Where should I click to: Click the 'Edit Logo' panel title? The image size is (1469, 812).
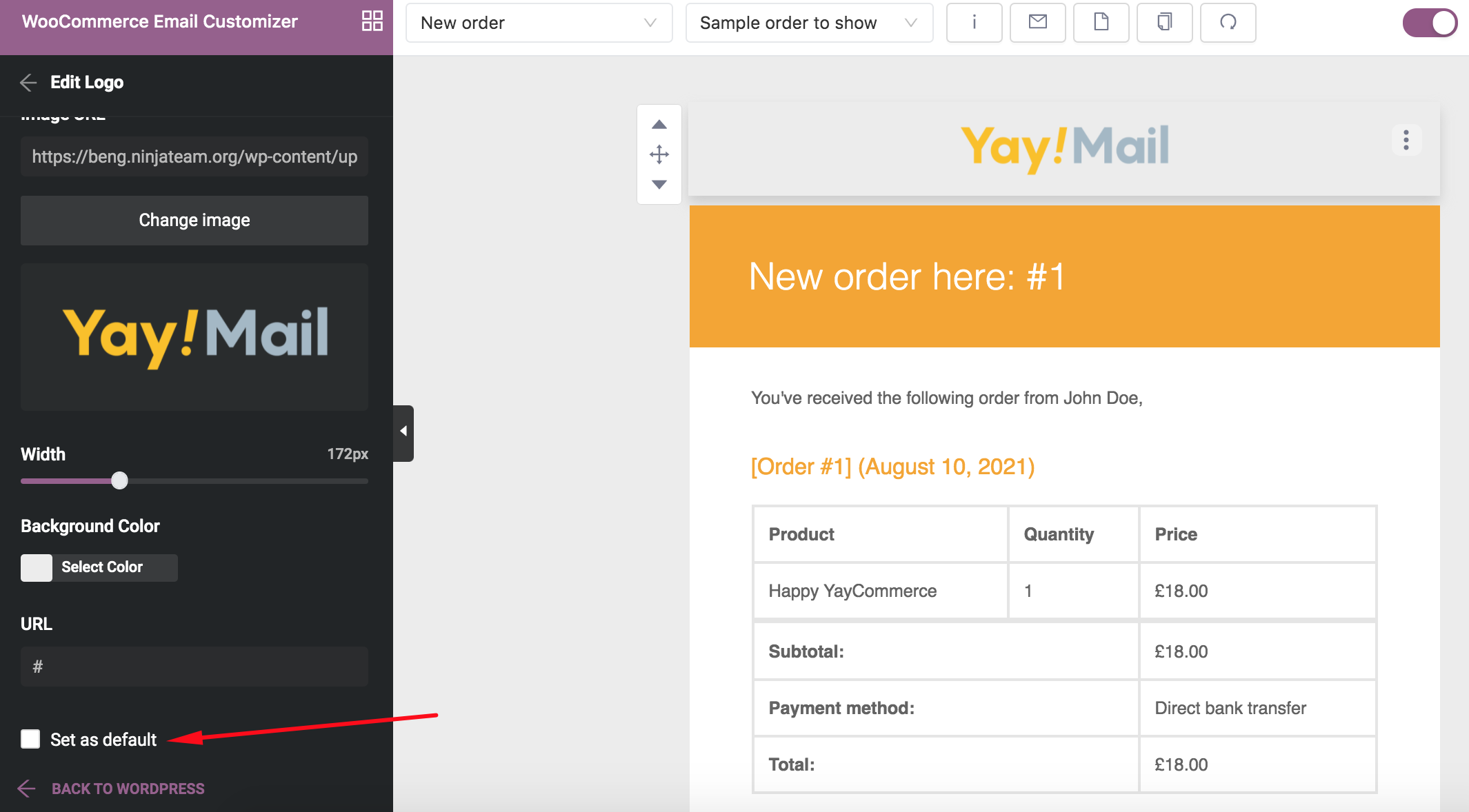tap(87, 83)
